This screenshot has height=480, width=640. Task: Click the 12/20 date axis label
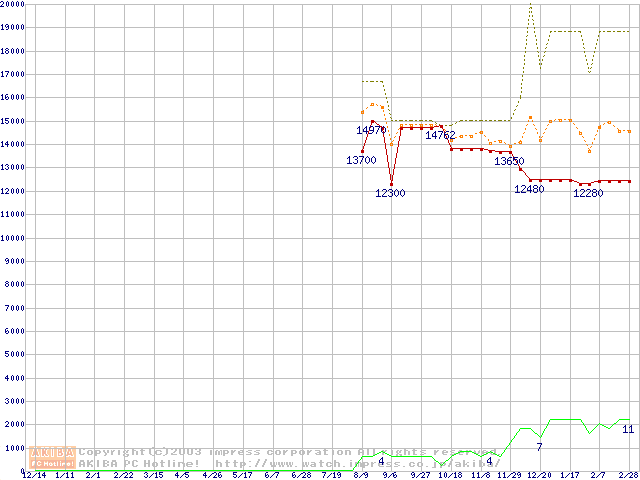(x=539, y=475)
